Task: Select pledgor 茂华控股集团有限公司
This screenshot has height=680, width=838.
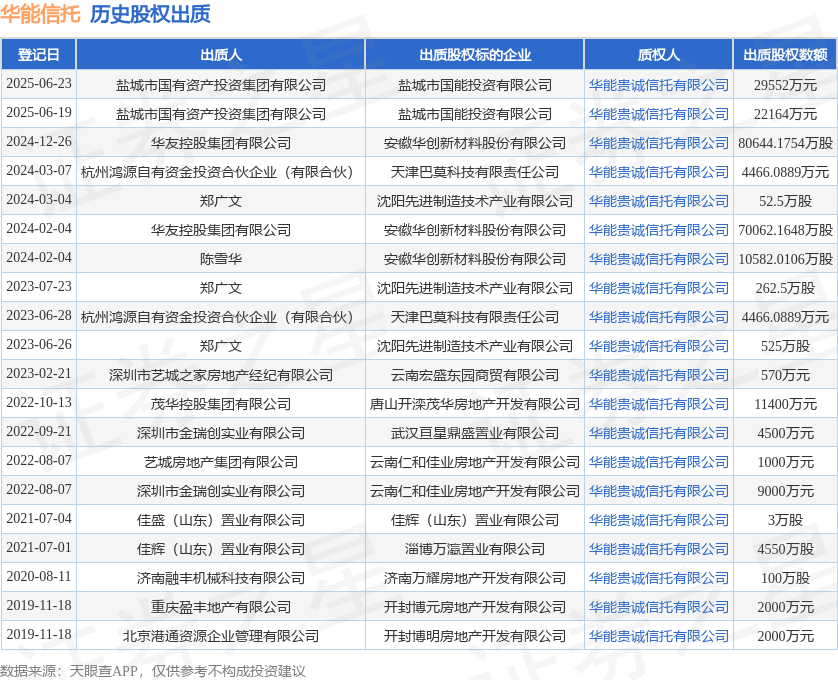Action: tap(221, 404)
